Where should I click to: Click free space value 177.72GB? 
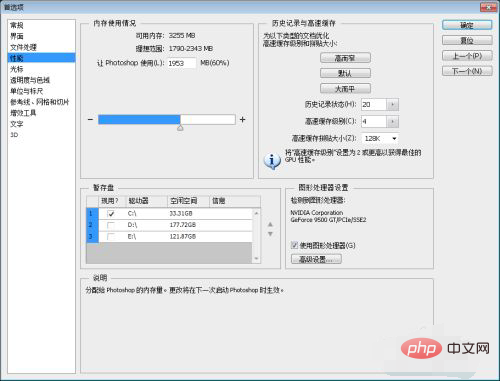pyautogui.click(x=183, y=225)
